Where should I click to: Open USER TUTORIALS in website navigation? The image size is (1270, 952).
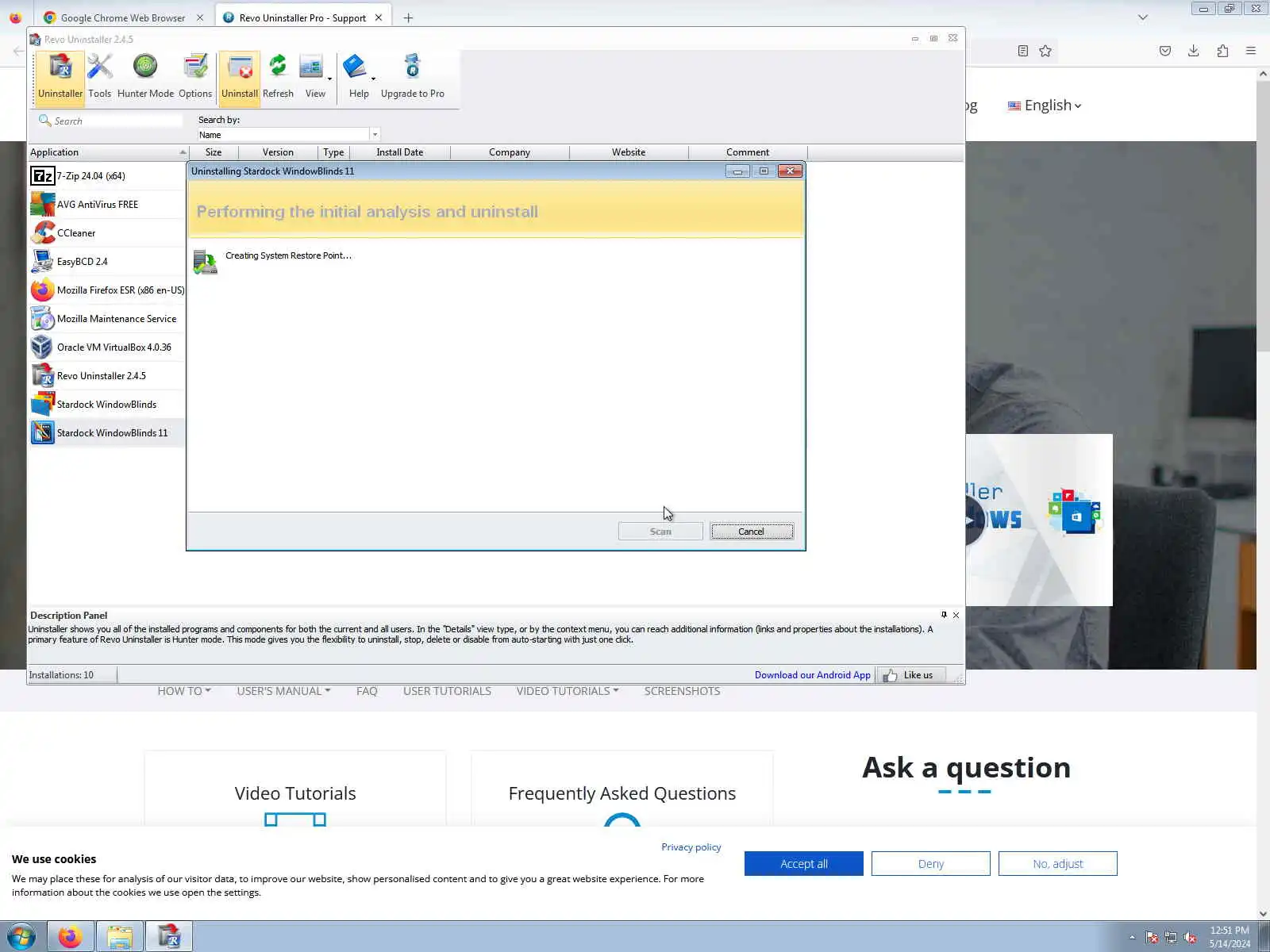tap(447, 691)
